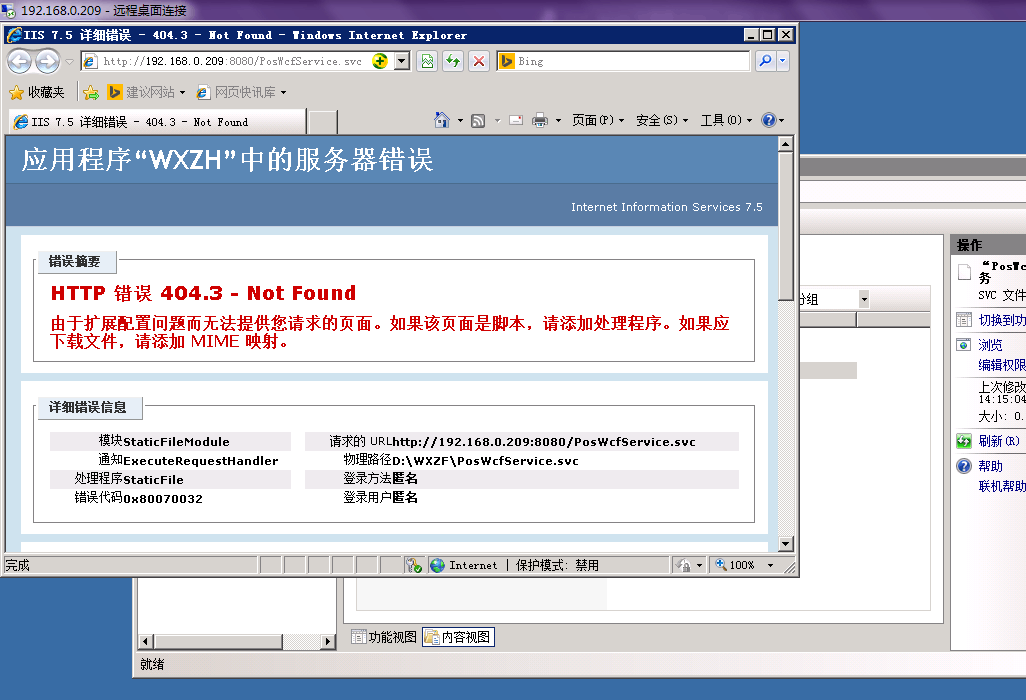The width and height of the screenshot is (1026, 700).
Task: Click the page scrollbar down arrow
Action: coord(786,544)
